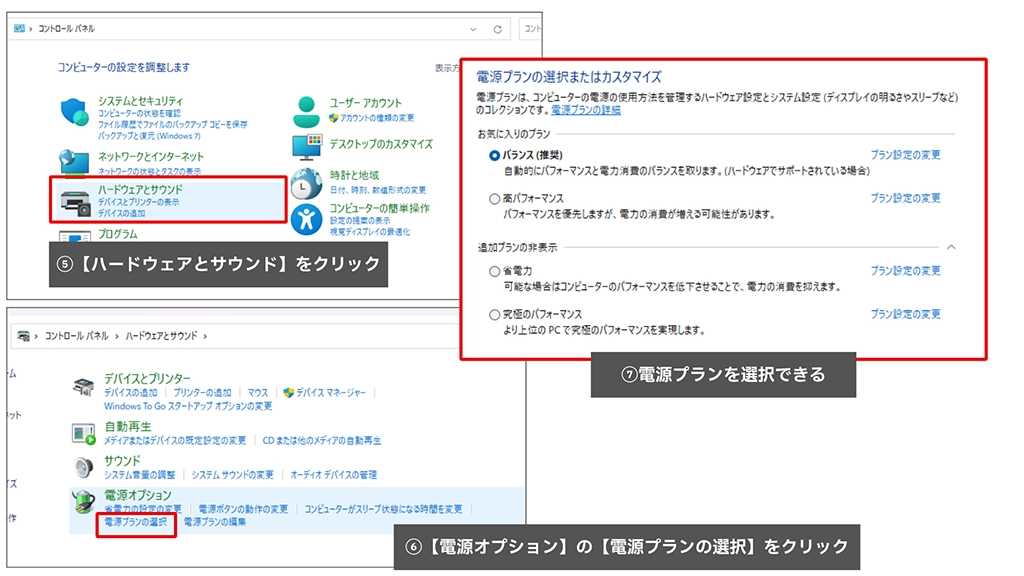Viewport: 1024px width, 576px height.
Task: Click the Power Options battery icon
Action: pyautogui.click(x=85, y=503)
